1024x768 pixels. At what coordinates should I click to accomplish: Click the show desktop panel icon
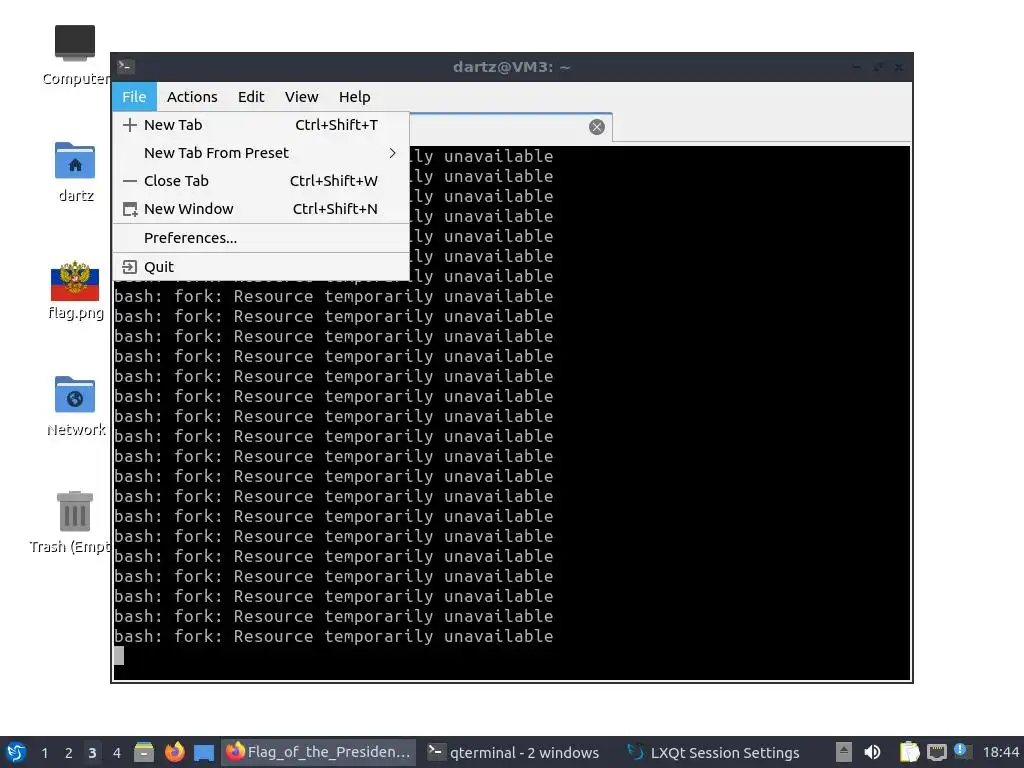(x=204, y=752)
